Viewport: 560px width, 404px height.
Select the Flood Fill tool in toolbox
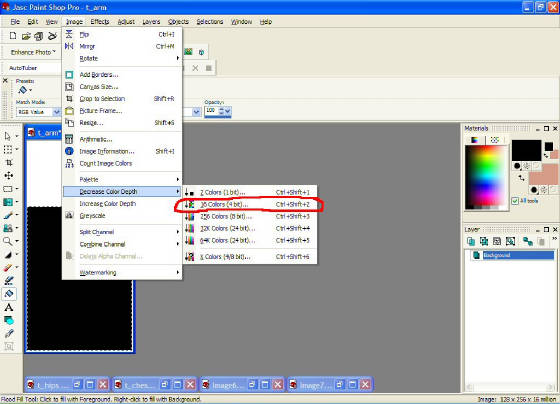click(9, 294)
